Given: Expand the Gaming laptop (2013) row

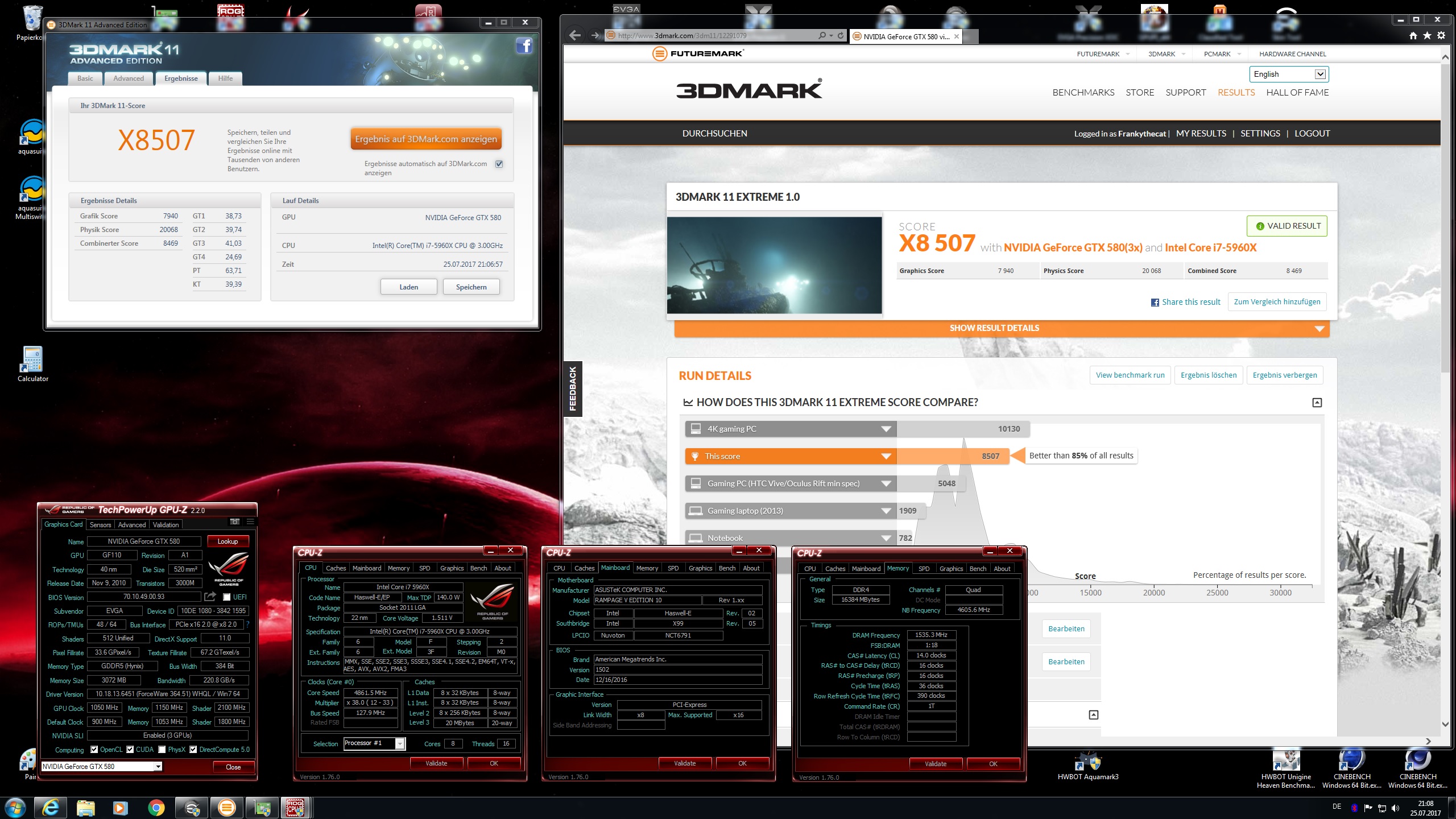Looking at the screenshot, I should click(791, 511).
